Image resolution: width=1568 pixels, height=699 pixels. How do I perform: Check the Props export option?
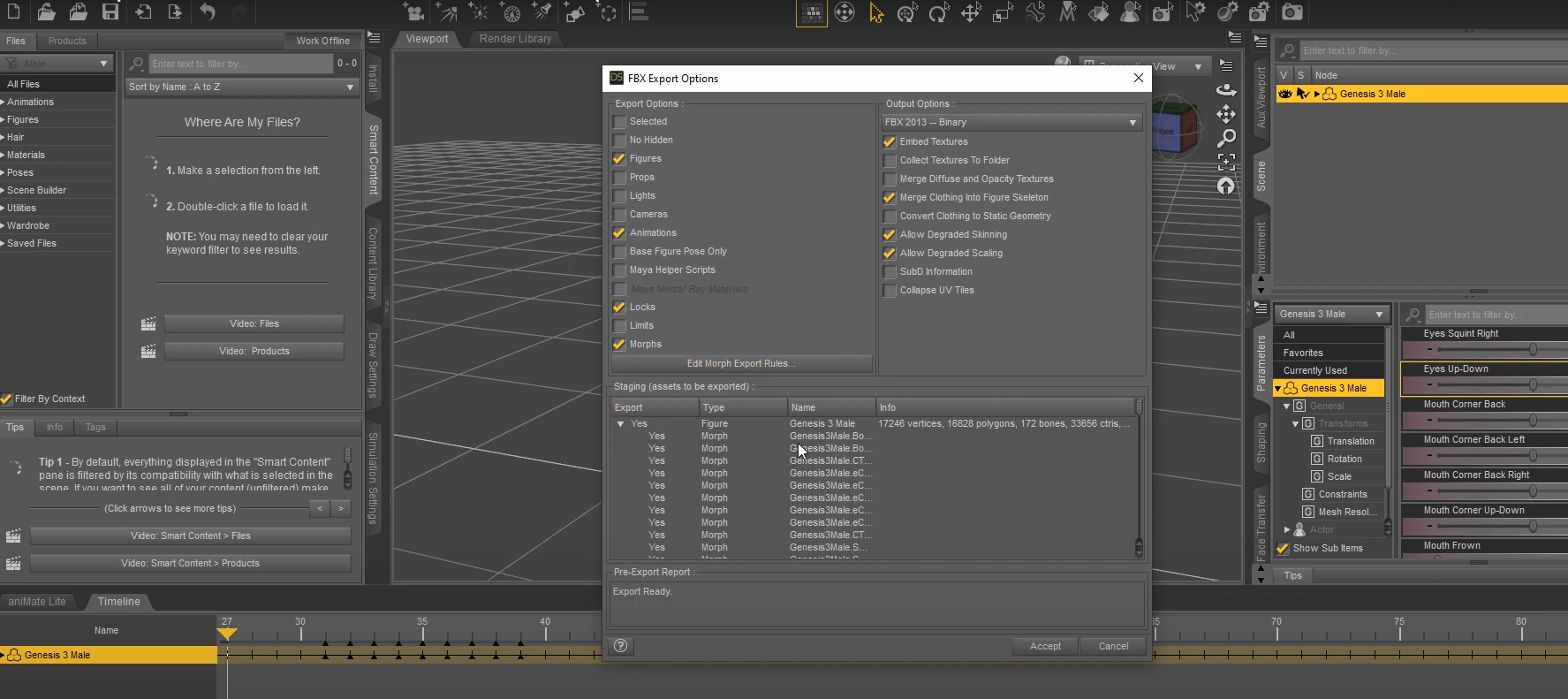click(x=619, y=178)
